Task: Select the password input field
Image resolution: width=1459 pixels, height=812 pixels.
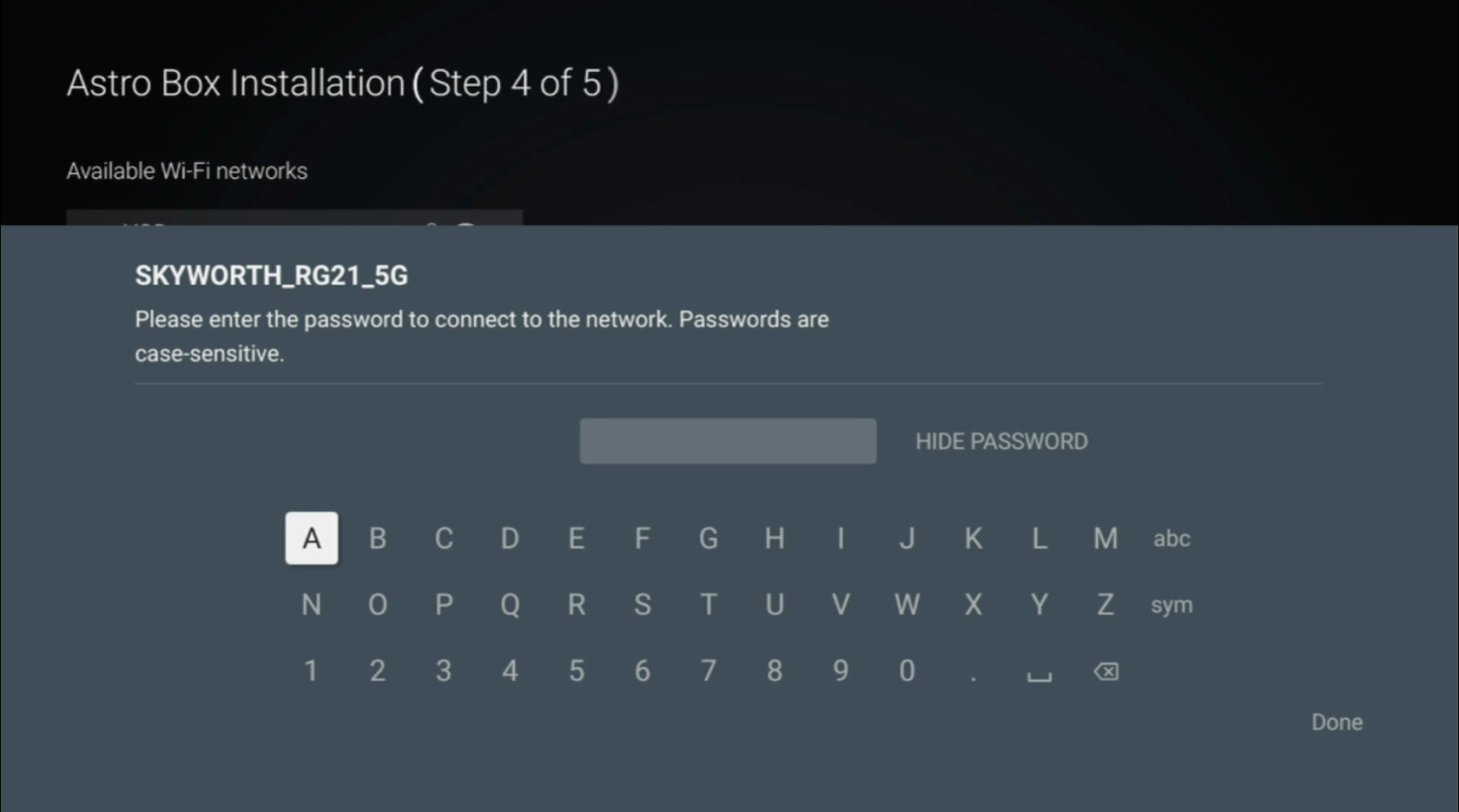Action: (728, 441)
